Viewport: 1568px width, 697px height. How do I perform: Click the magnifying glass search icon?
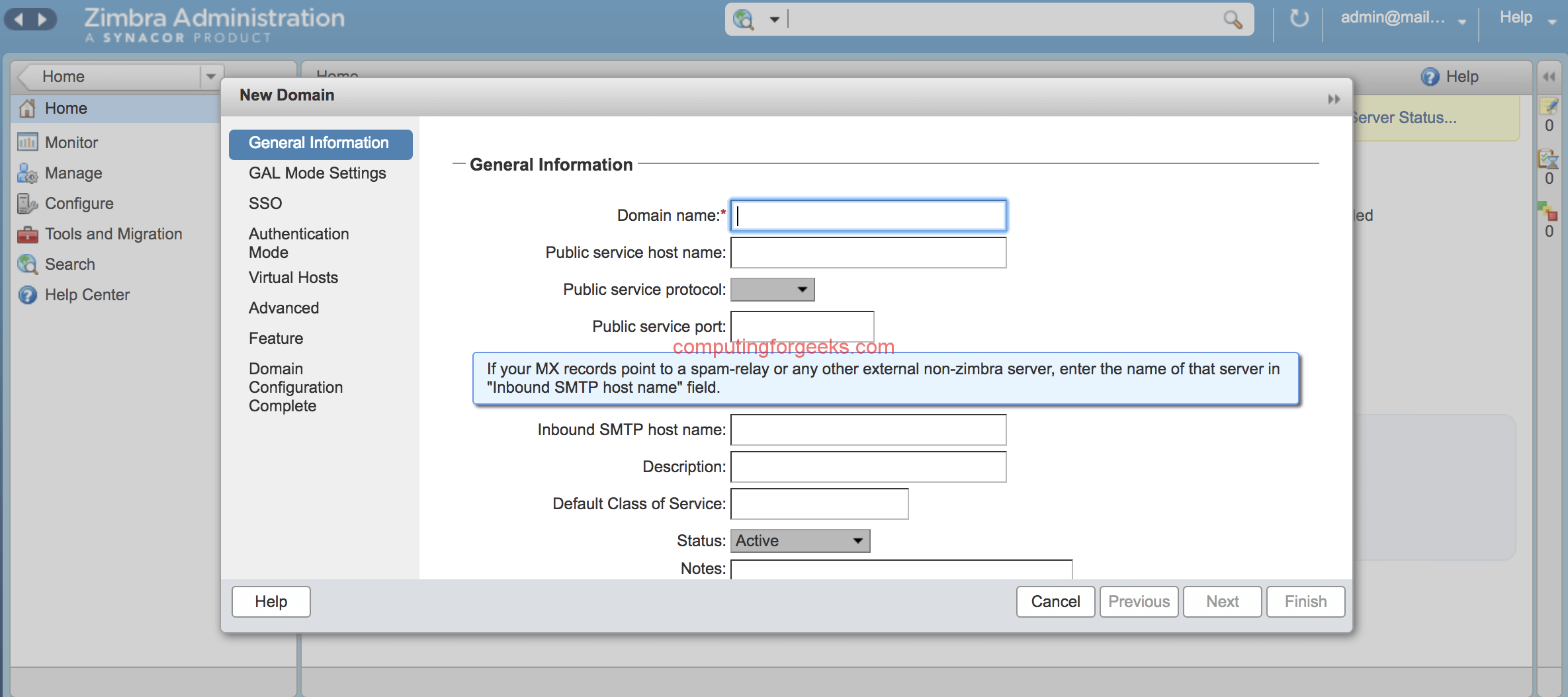point(1233,19)
